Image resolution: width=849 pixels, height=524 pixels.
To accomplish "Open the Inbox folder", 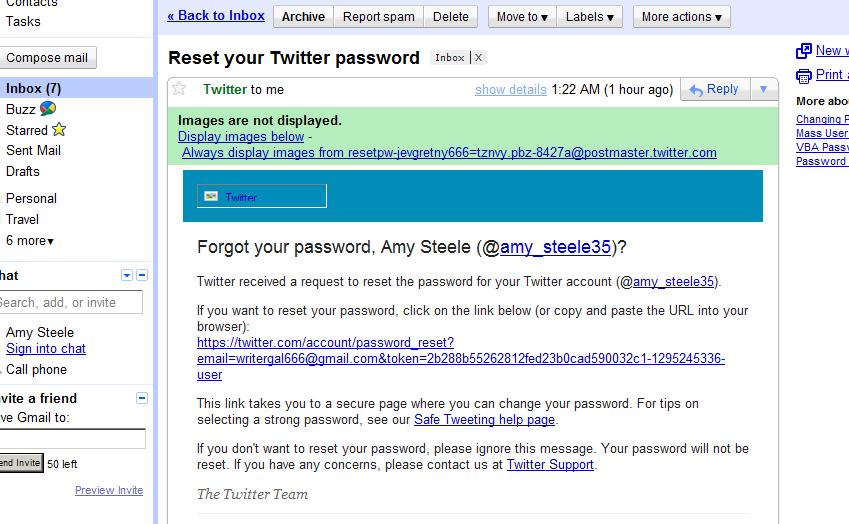I will click(33, 89).
